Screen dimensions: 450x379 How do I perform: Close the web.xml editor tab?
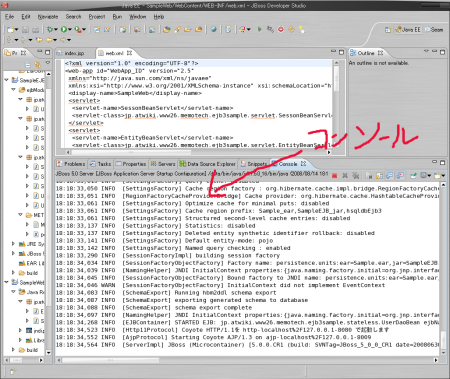(x=129, y=53)
